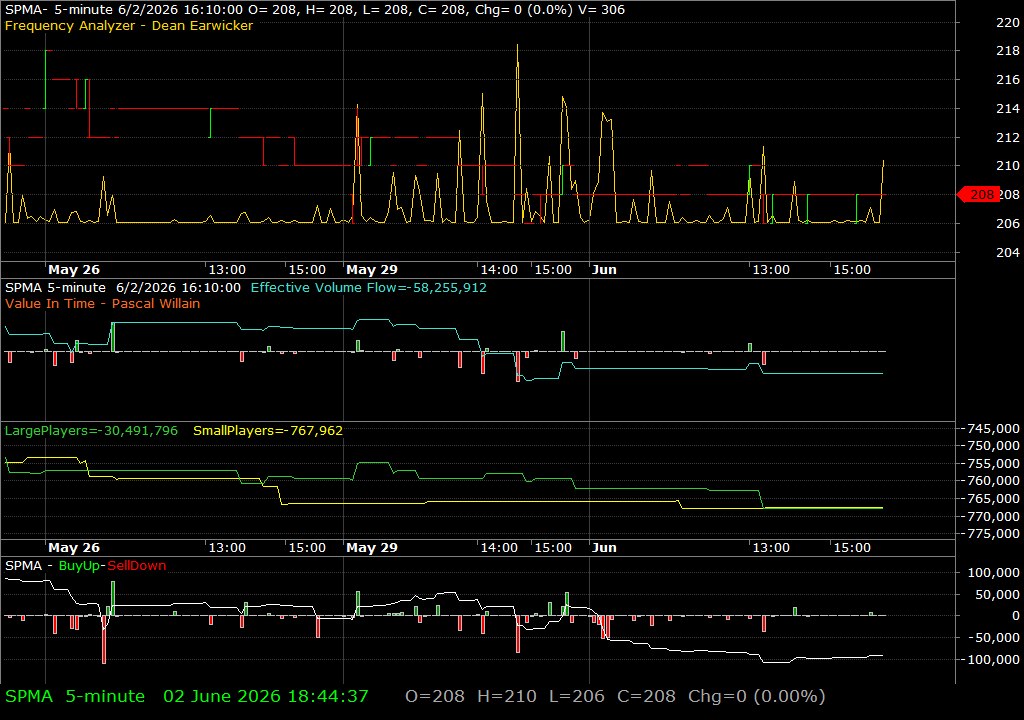Click 'May 29' on lower time axis
This screenshot has width=1024, height=720.
coord(372,548)
